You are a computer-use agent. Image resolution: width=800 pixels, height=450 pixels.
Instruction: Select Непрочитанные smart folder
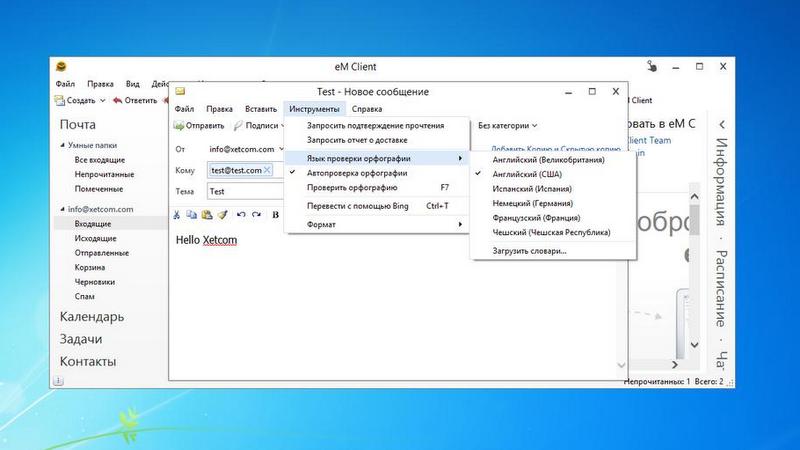tap(104, 174)
